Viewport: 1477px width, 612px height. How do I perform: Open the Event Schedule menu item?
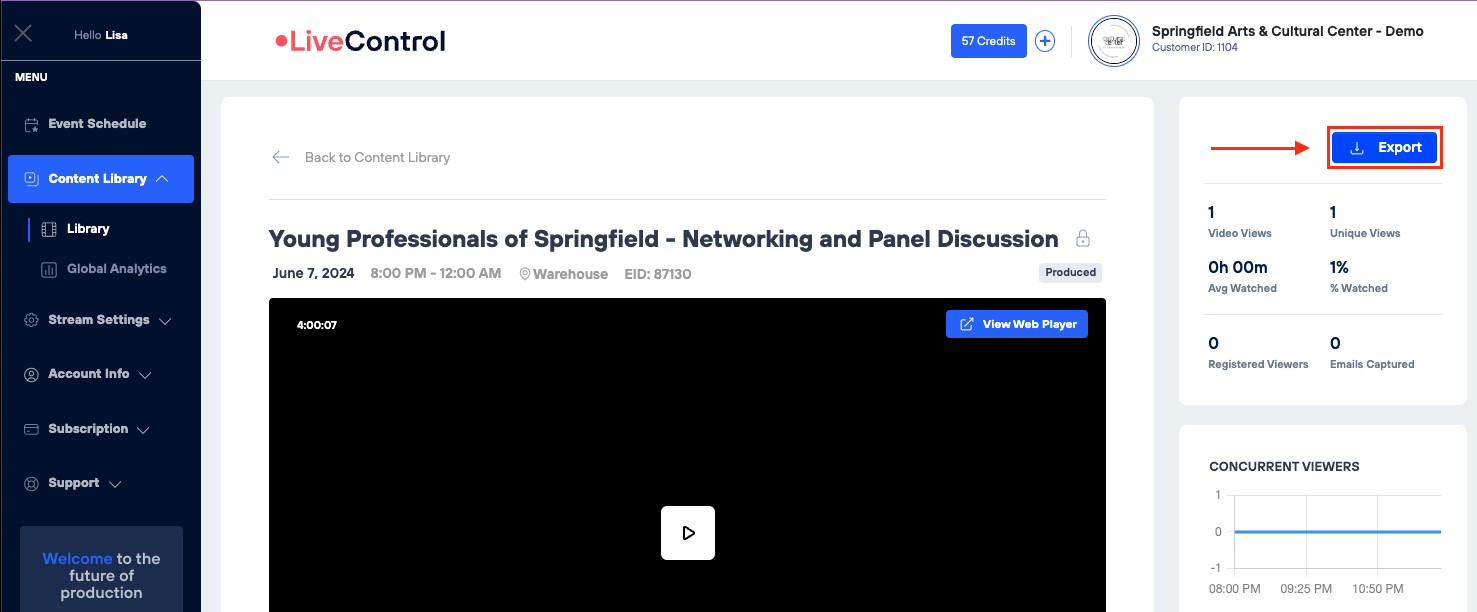tap(97, 124)
